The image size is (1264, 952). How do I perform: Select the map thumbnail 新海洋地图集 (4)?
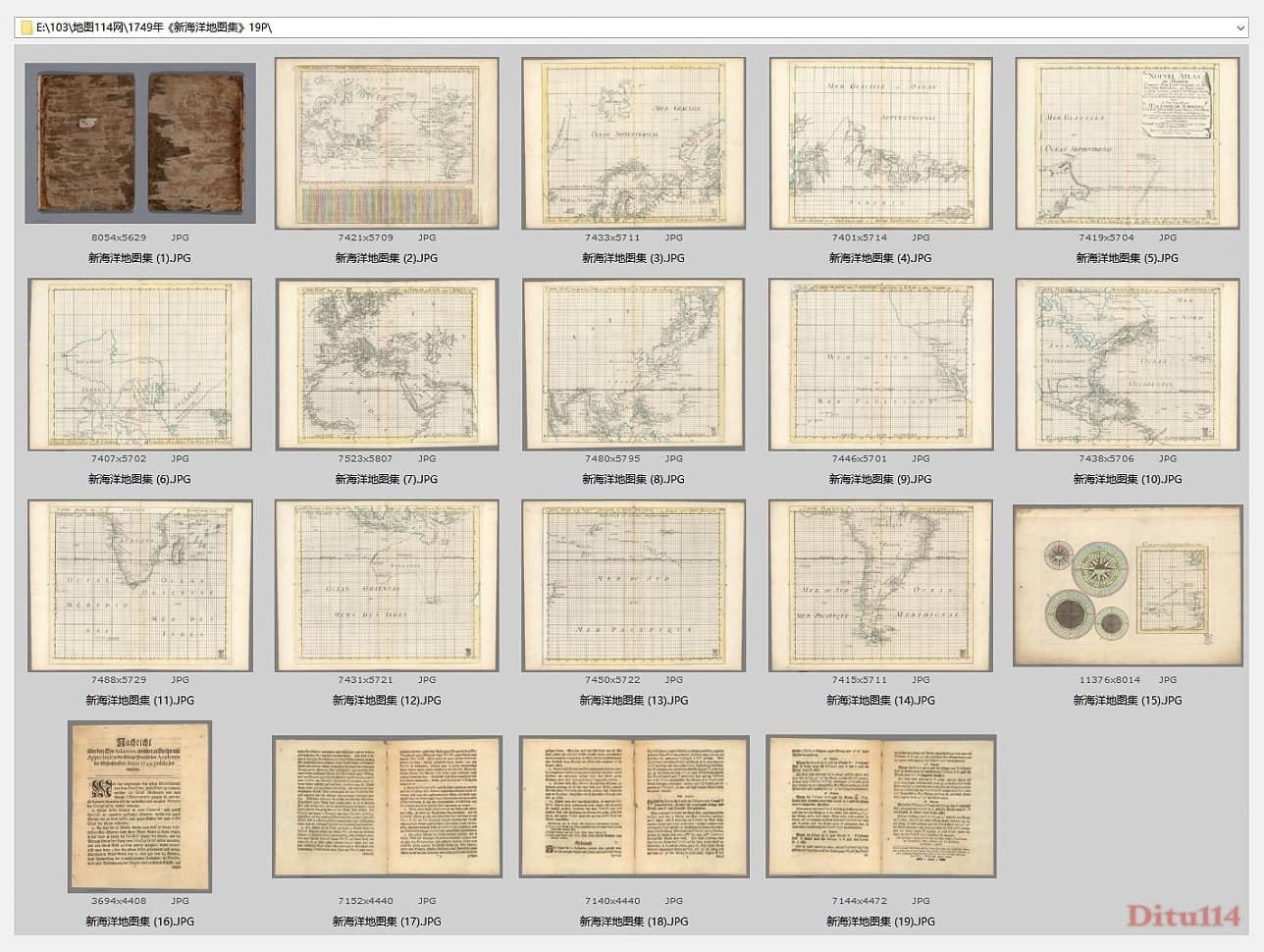point(881,143)
